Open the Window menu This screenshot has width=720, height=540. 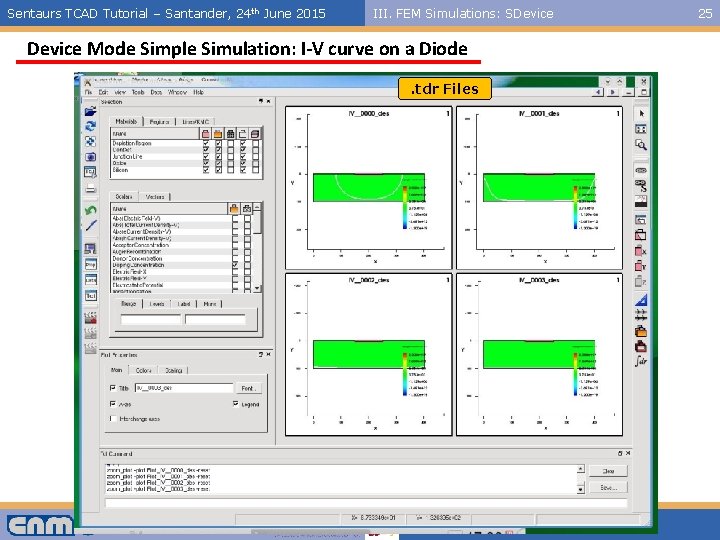177,92
